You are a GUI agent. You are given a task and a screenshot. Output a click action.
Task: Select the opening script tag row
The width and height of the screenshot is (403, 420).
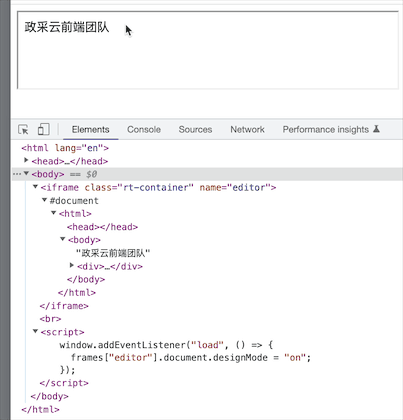coord(62,332)
